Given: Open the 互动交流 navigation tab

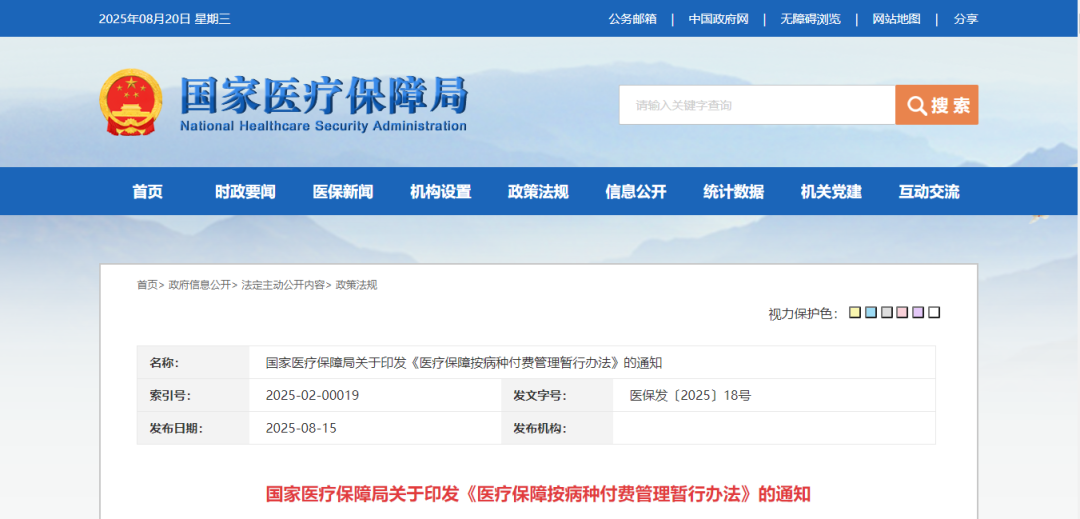Looking at the screenshot, I should (x=929, y=191).
